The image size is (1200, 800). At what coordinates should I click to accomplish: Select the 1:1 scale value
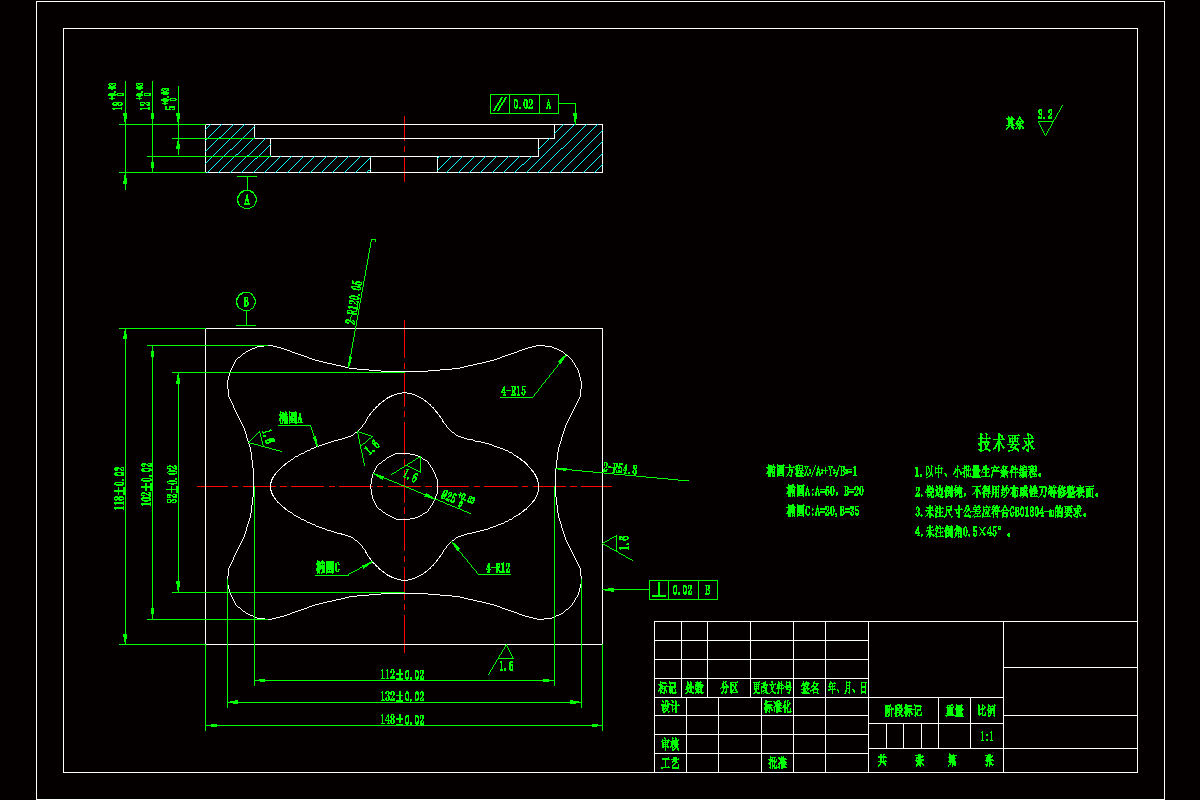[987, 736]
